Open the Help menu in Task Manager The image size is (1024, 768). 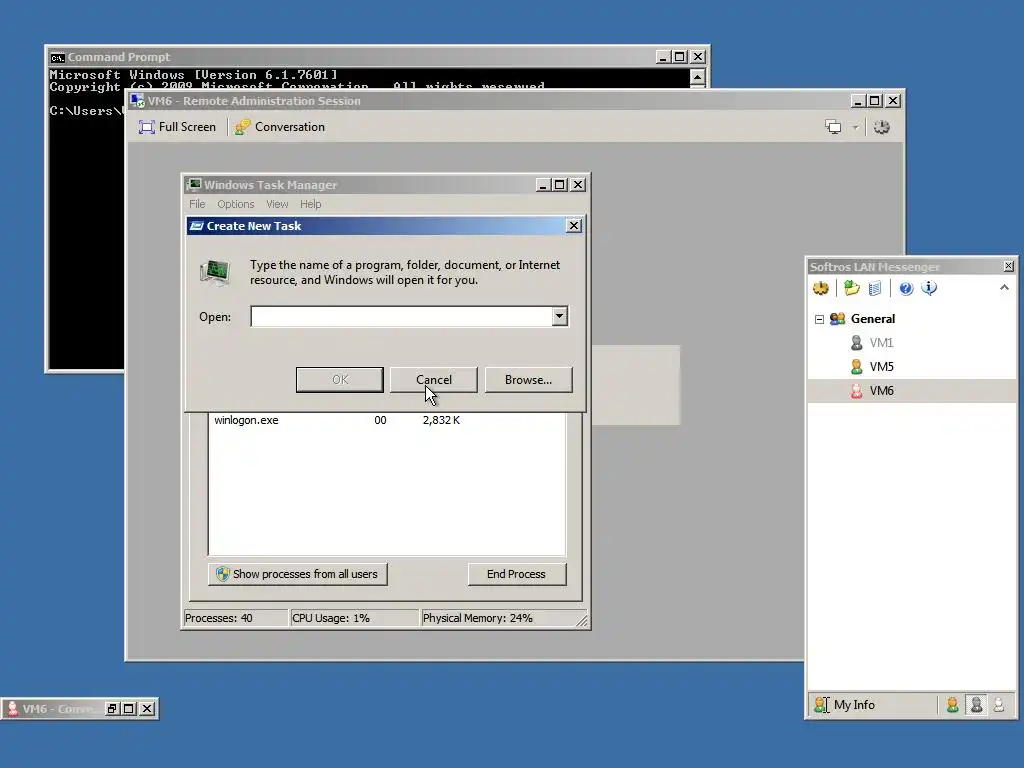click(x=311, y=204)
